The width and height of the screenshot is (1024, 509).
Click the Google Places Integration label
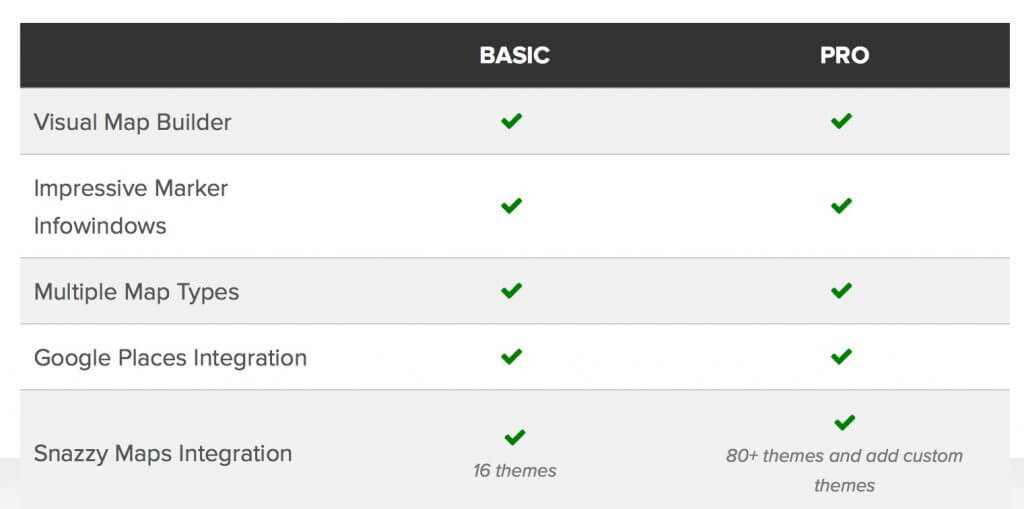[x=170, y=357]
